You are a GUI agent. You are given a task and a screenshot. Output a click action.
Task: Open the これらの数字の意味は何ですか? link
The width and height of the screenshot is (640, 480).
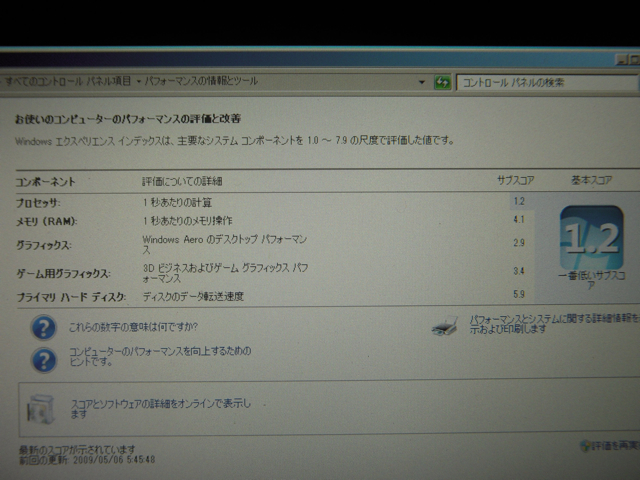click(x=132, y=327)
